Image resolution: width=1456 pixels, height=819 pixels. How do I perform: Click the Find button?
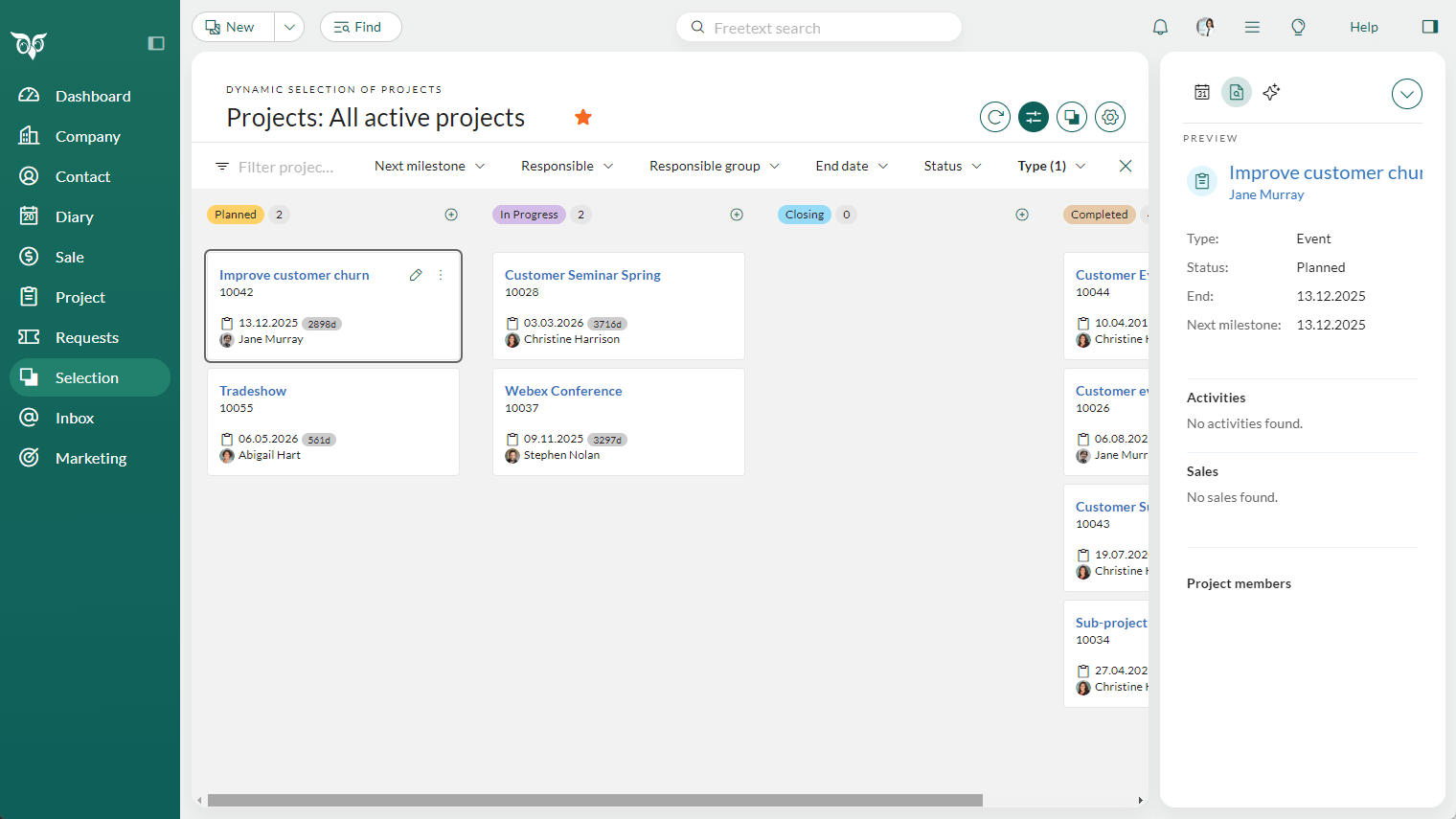click(360, 27)
